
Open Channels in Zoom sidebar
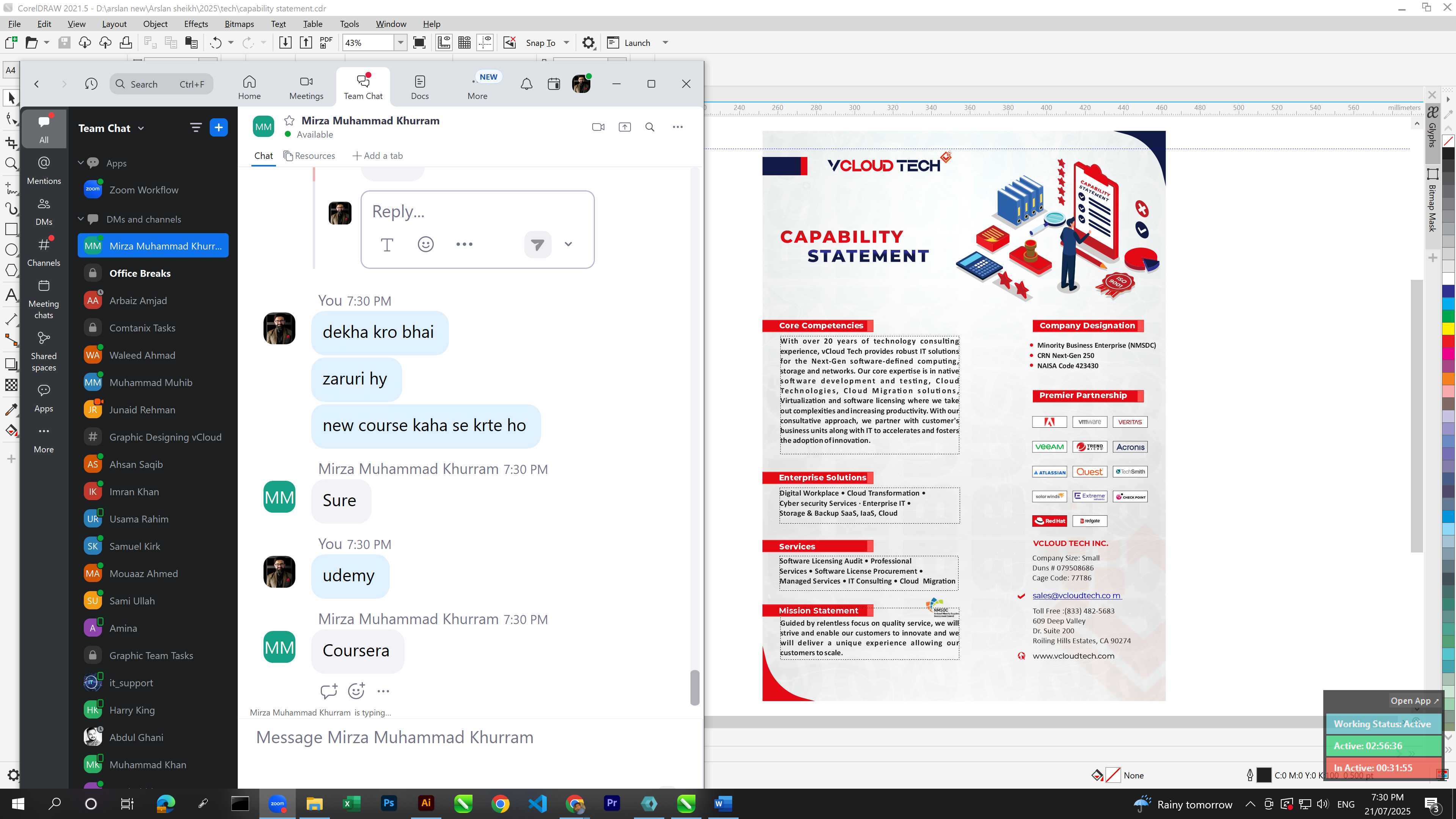44,252
